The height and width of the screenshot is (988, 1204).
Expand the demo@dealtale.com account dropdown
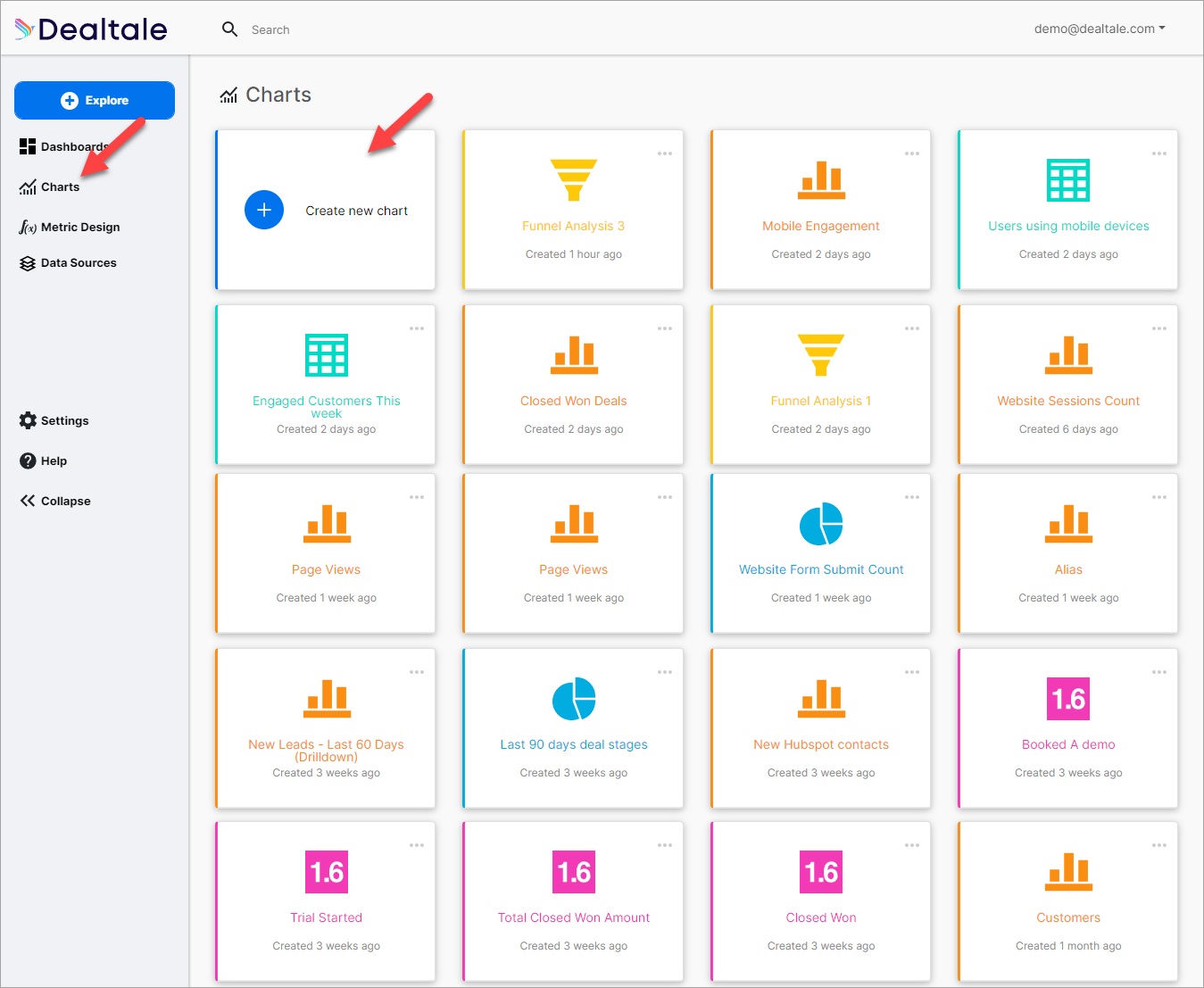click(1100, 29)
